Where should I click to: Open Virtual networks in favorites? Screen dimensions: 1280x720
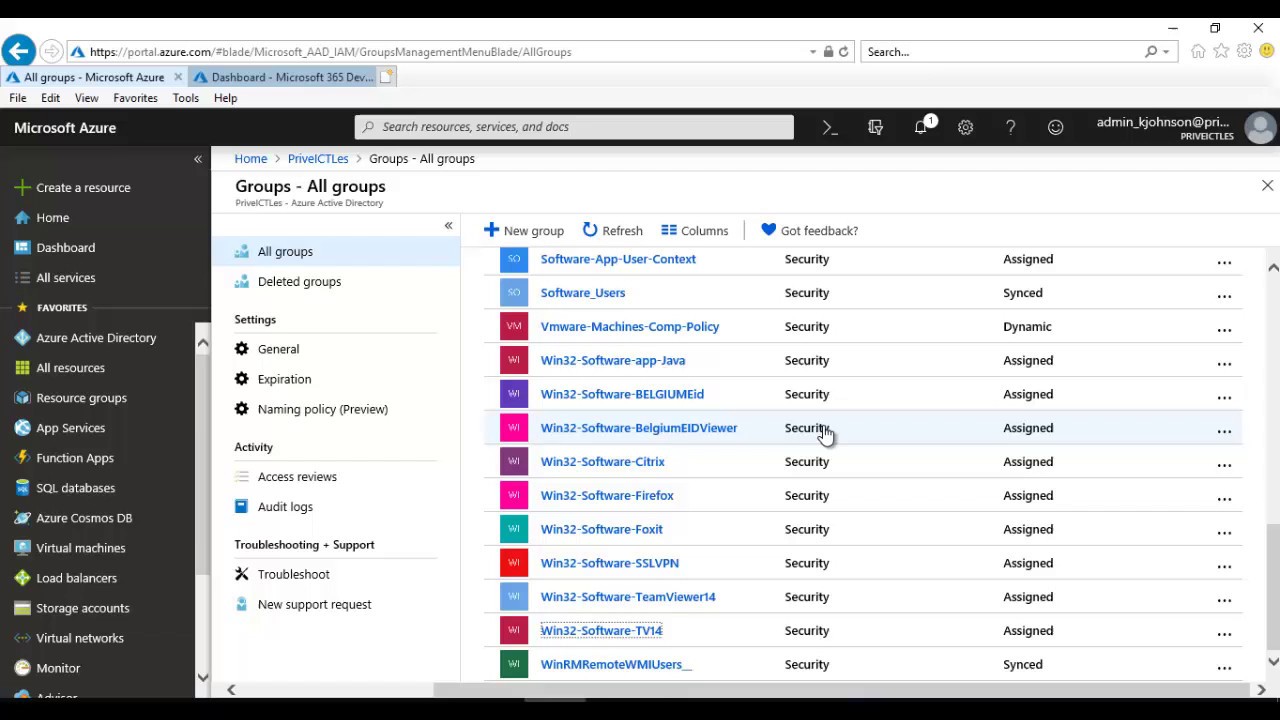79,637
